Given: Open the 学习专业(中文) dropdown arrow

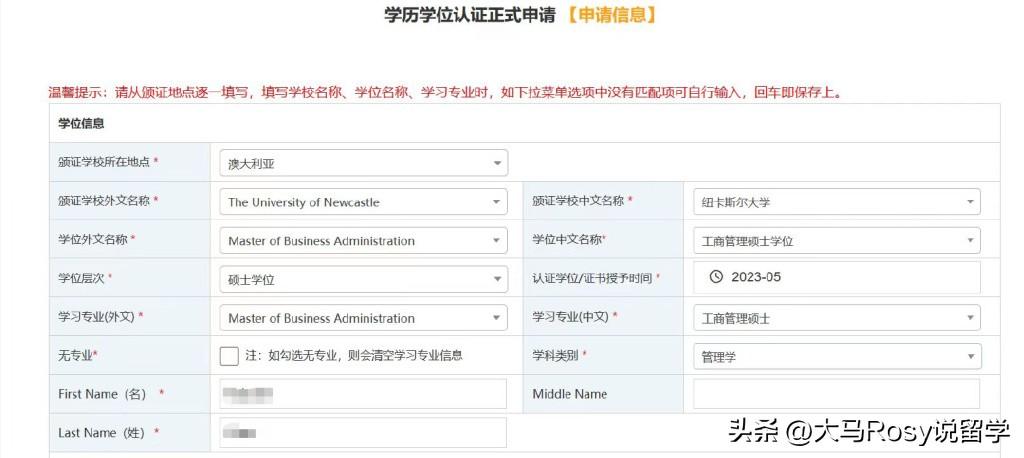Looking at the screenshot, I should (x=969, y=318).
